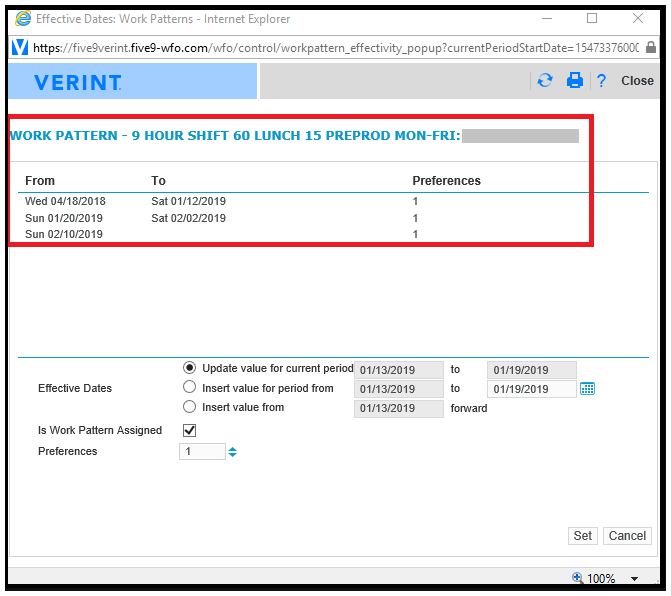Screen dimensions: 671x596
Task: Click the security lock icon in address bar
Action: (651, 47)
